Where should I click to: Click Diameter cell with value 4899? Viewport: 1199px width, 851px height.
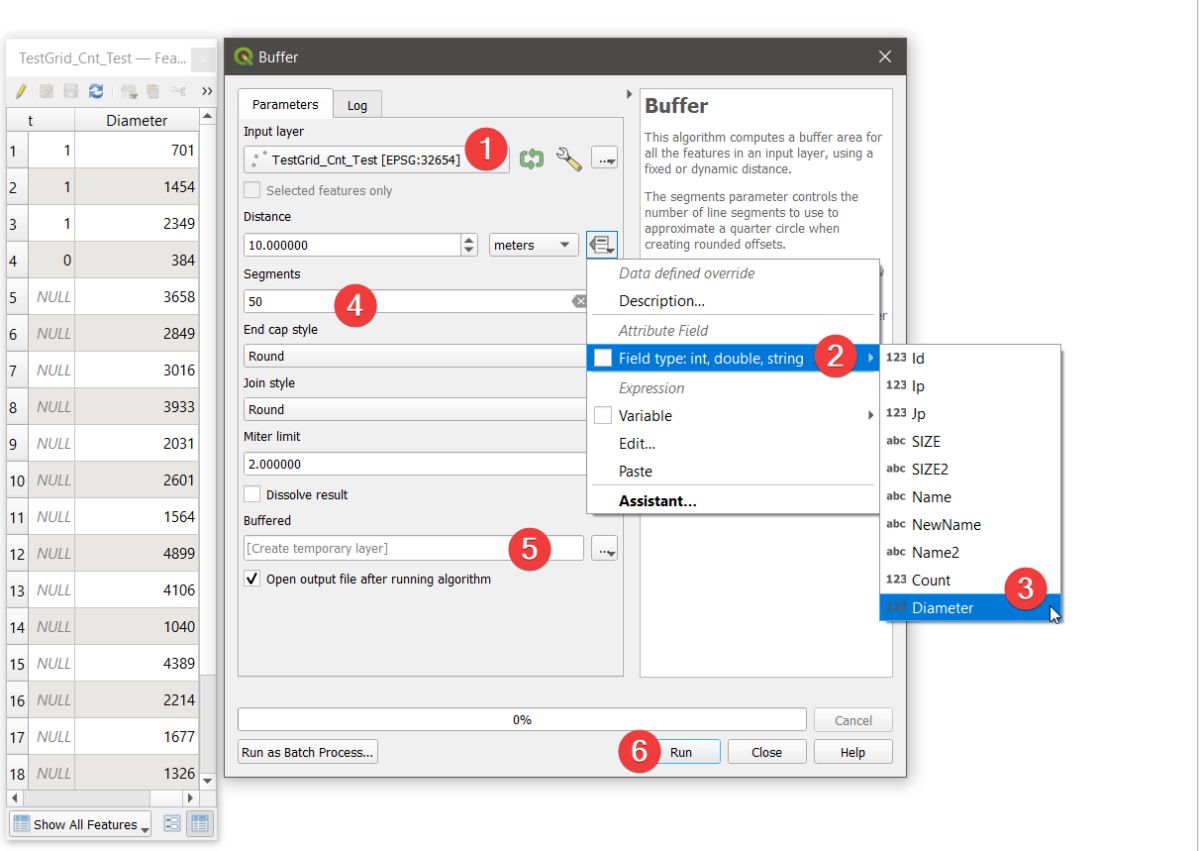coord(136,553)
